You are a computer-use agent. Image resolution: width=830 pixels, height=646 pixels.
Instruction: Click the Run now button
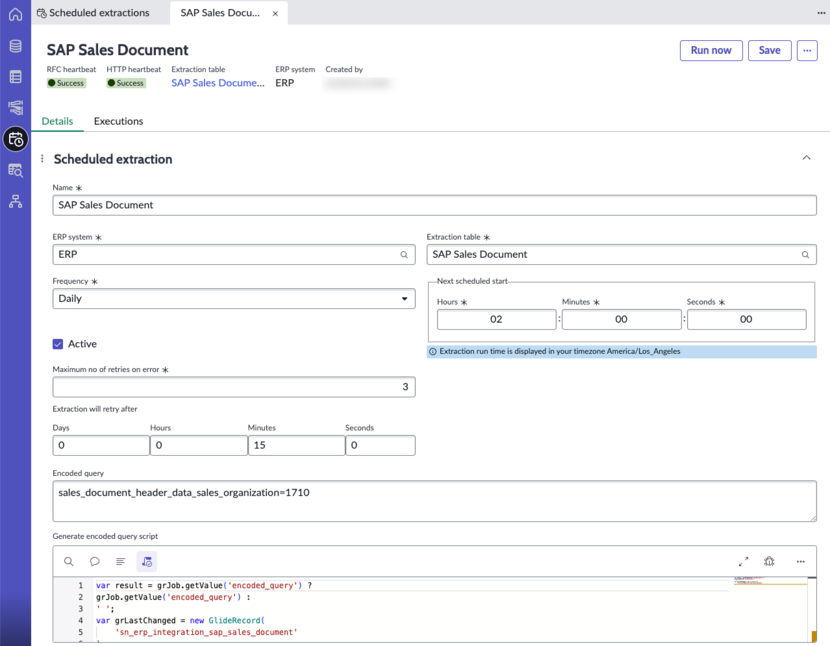[x=711, y=50]
